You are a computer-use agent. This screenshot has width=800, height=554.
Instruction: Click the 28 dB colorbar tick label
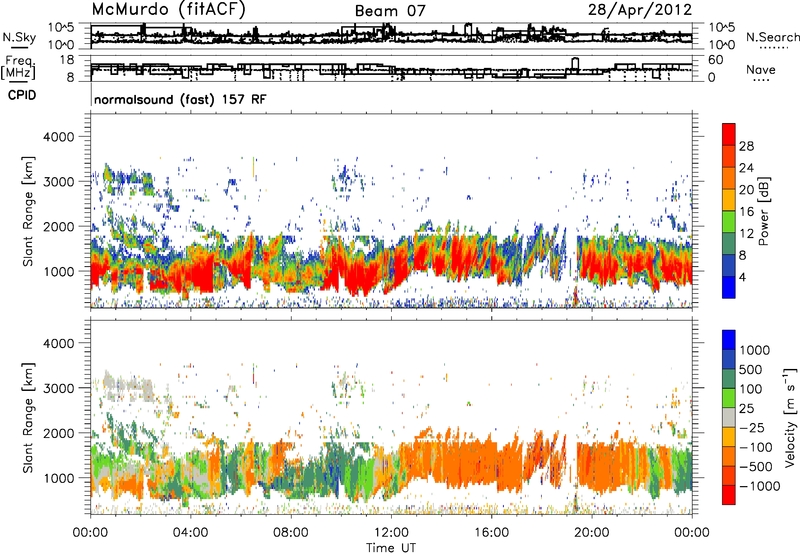pyautogui.click(x=746, y=146)
